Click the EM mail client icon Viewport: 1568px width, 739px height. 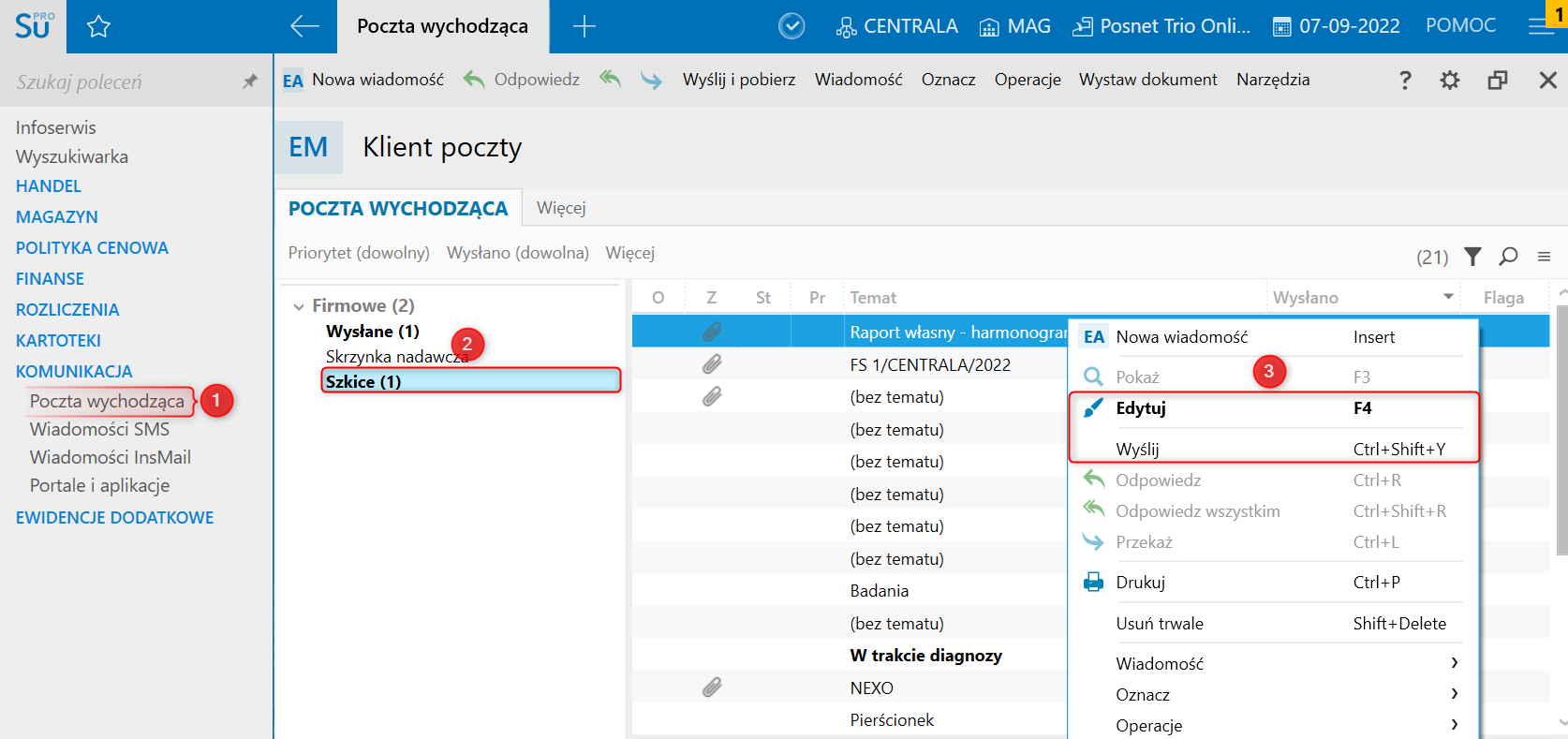(308, 147)
